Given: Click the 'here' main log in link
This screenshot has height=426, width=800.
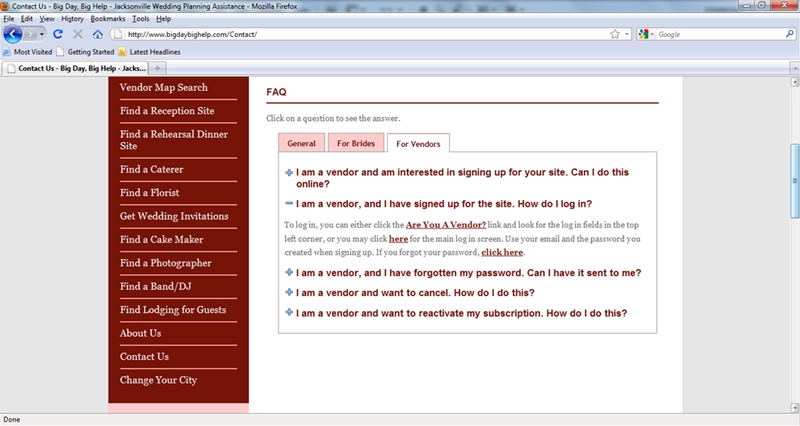Looking at the screenshot, I should pos(398,239).
